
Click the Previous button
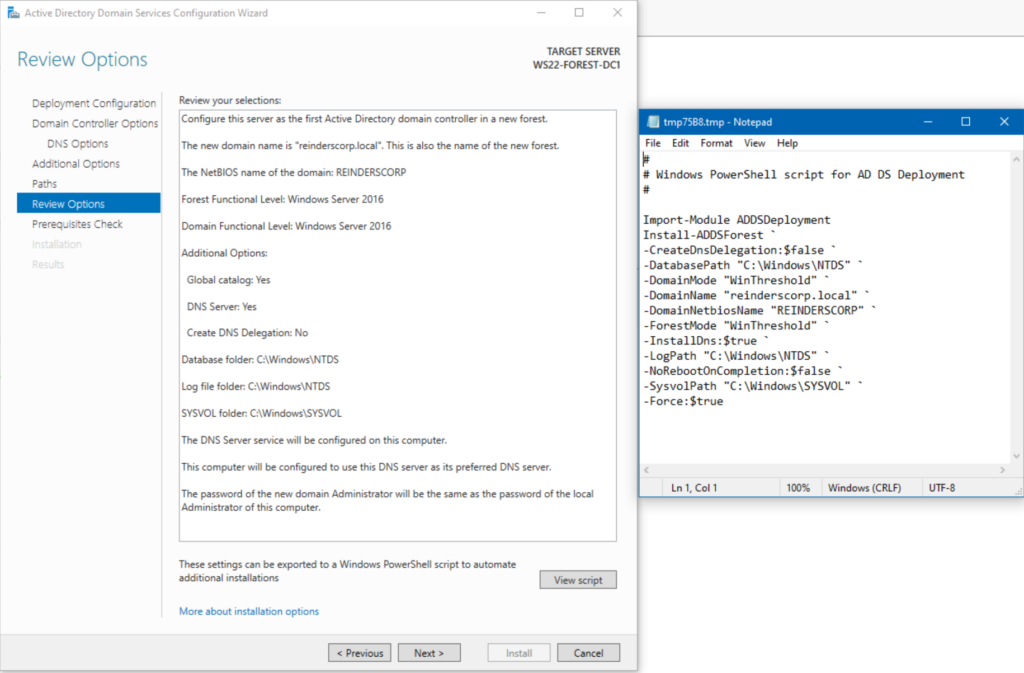point(360,653)
